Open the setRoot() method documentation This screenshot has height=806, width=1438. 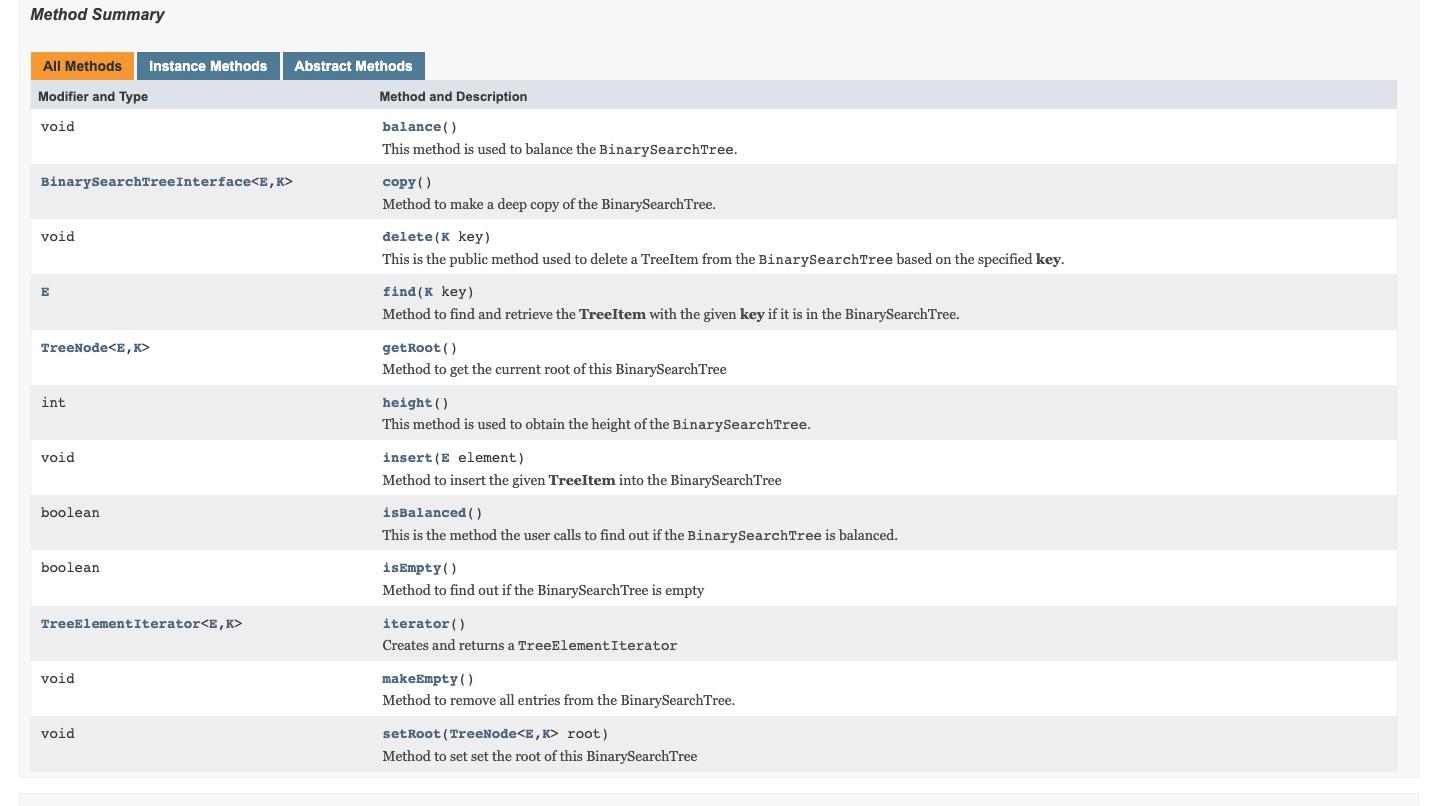[411, 733]
